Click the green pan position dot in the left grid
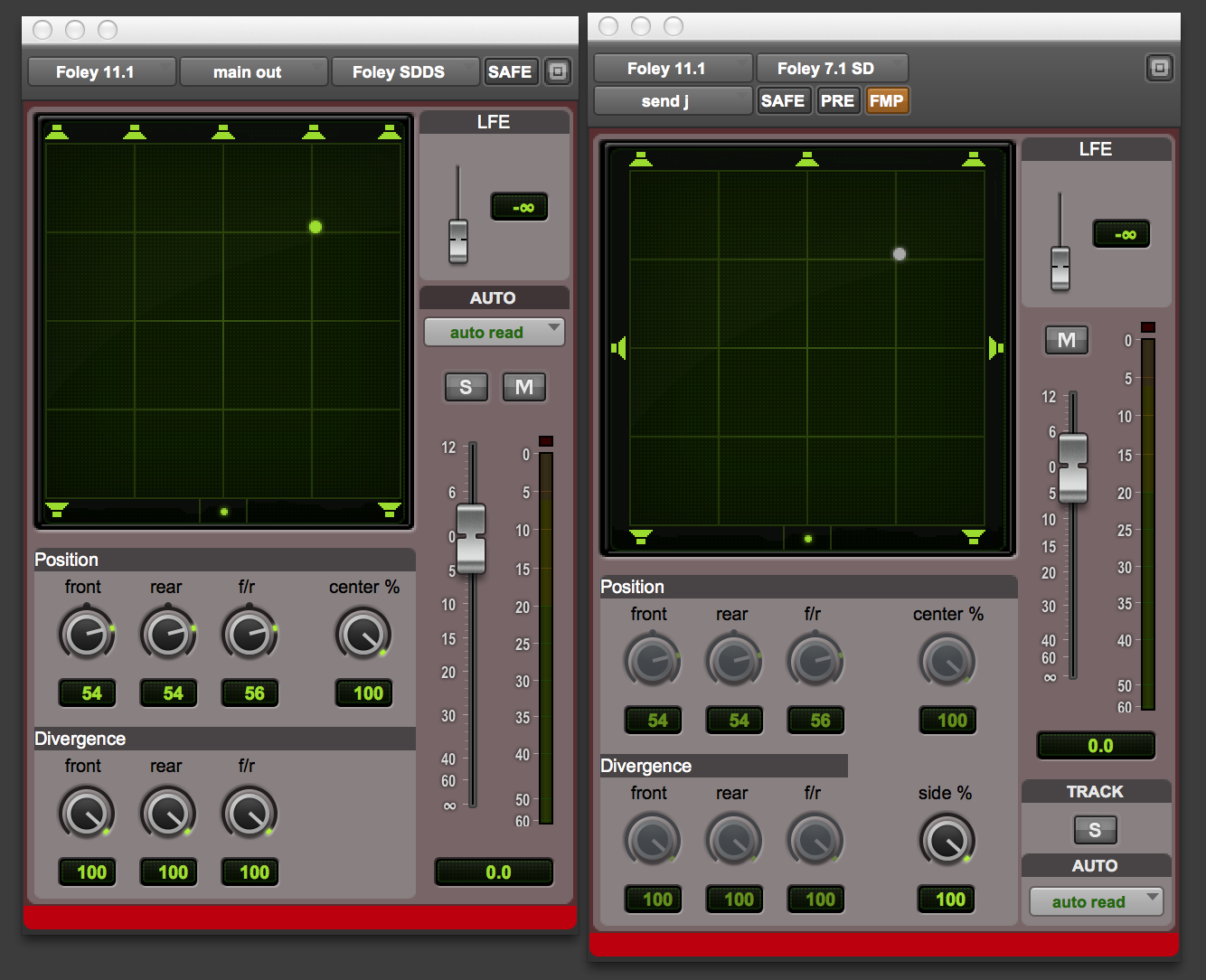Image resolution: width=1206 pixels, height=980 pixels. pos(316,227)
